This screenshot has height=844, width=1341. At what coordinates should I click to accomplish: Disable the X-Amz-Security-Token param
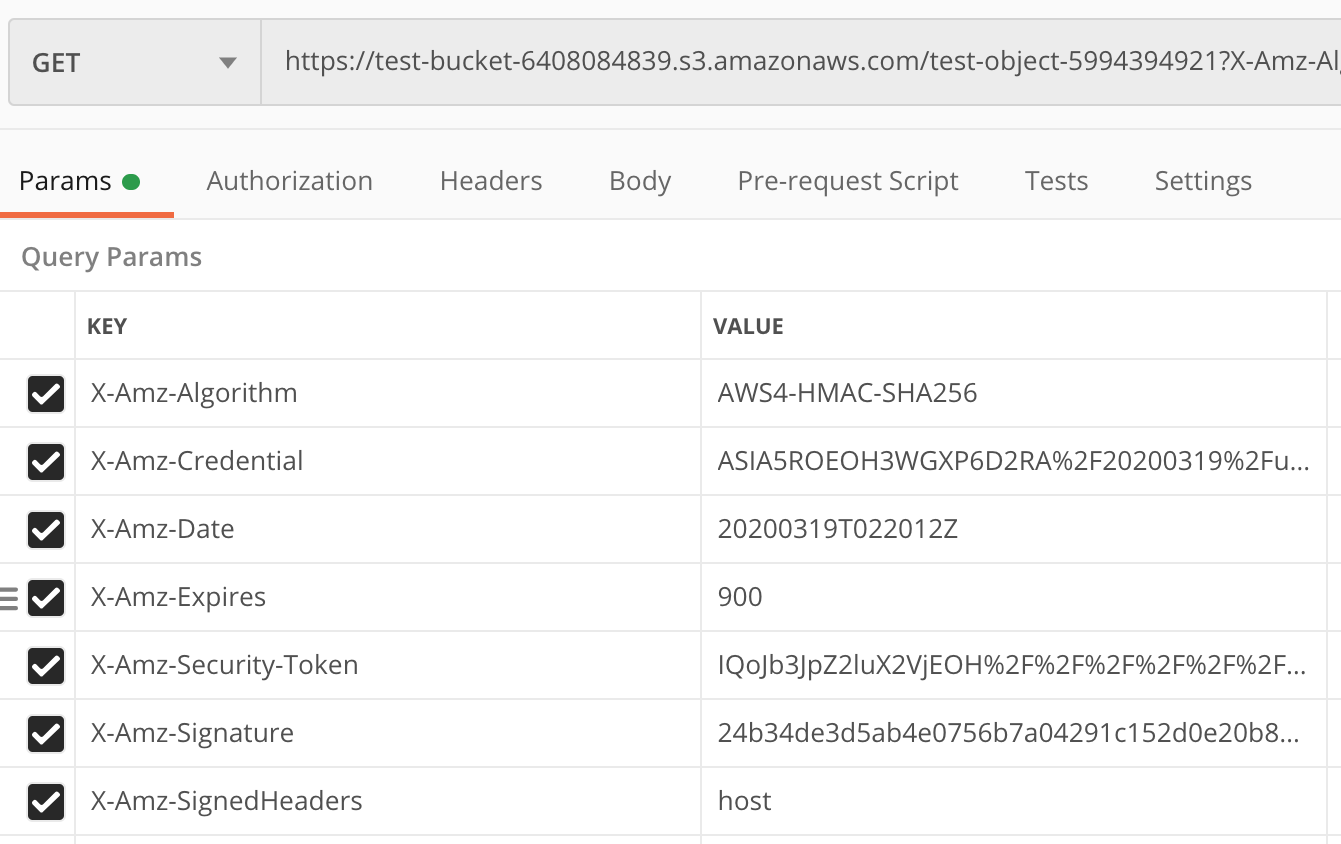(x=44, y=664)
